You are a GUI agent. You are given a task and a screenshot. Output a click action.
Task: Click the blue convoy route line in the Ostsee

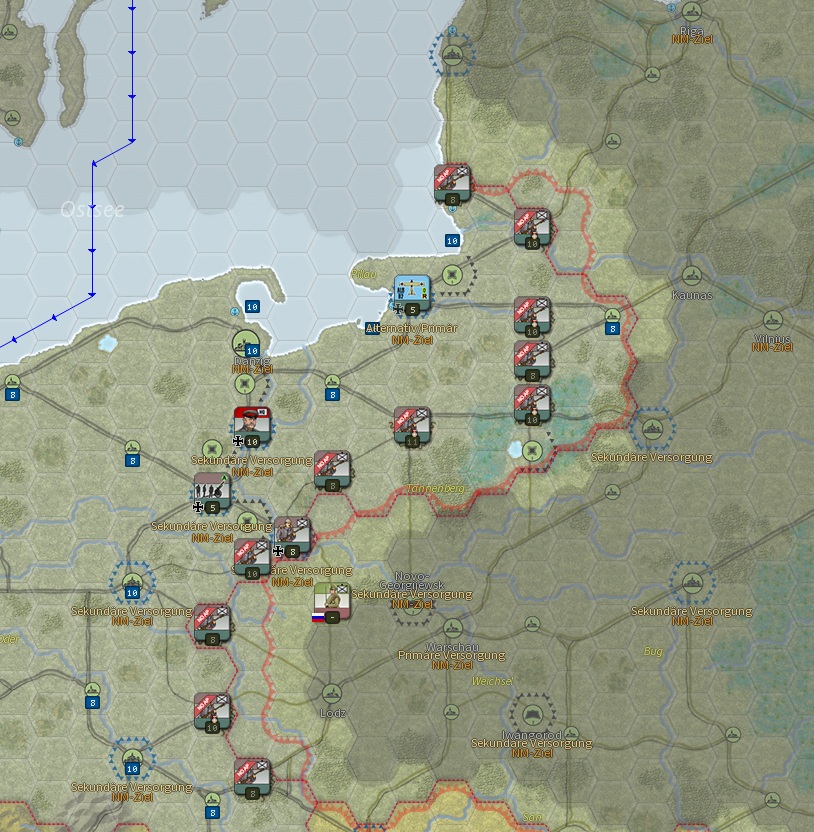point(92,228)
